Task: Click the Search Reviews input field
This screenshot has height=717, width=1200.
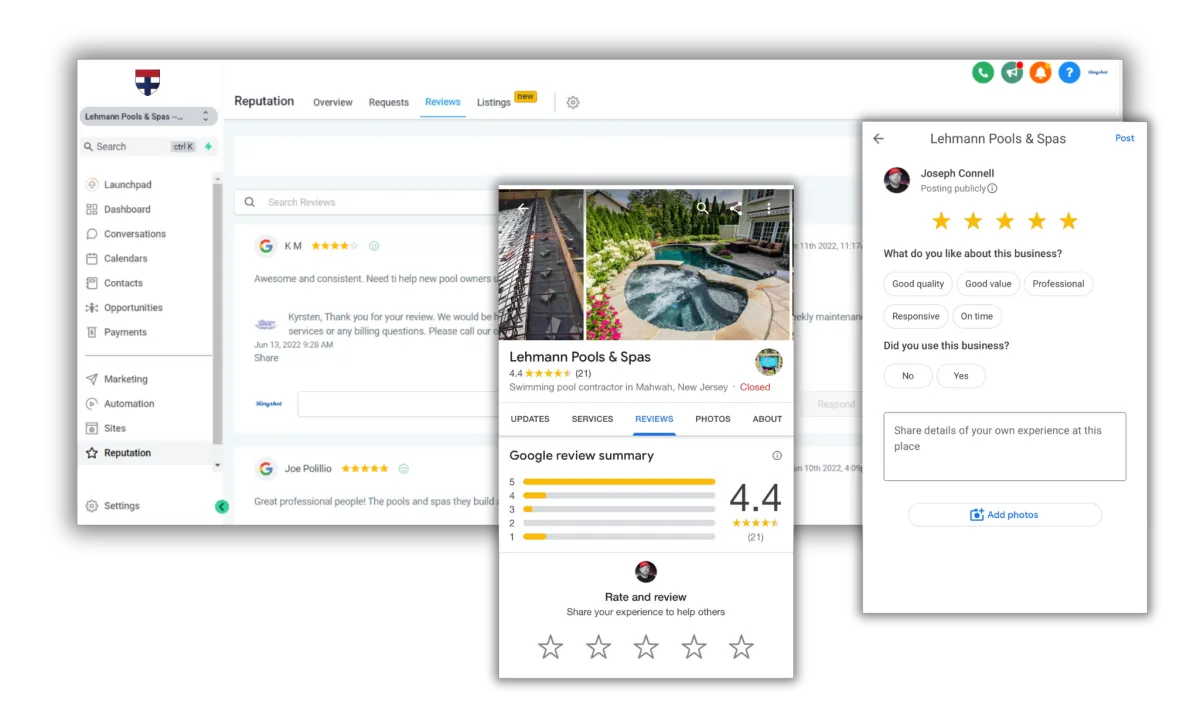Action: pos(366,202)
